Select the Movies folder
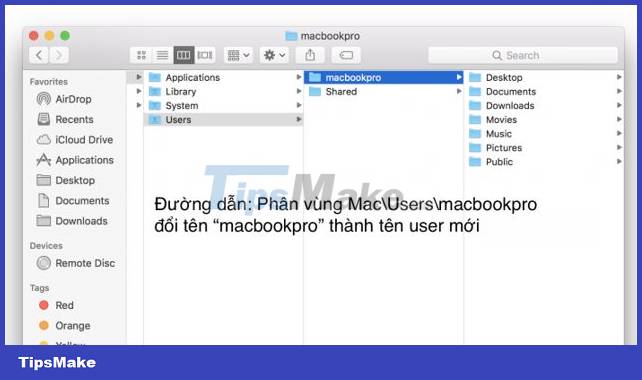The width and height of the screenshot is (642, 380). coord(545,120)
